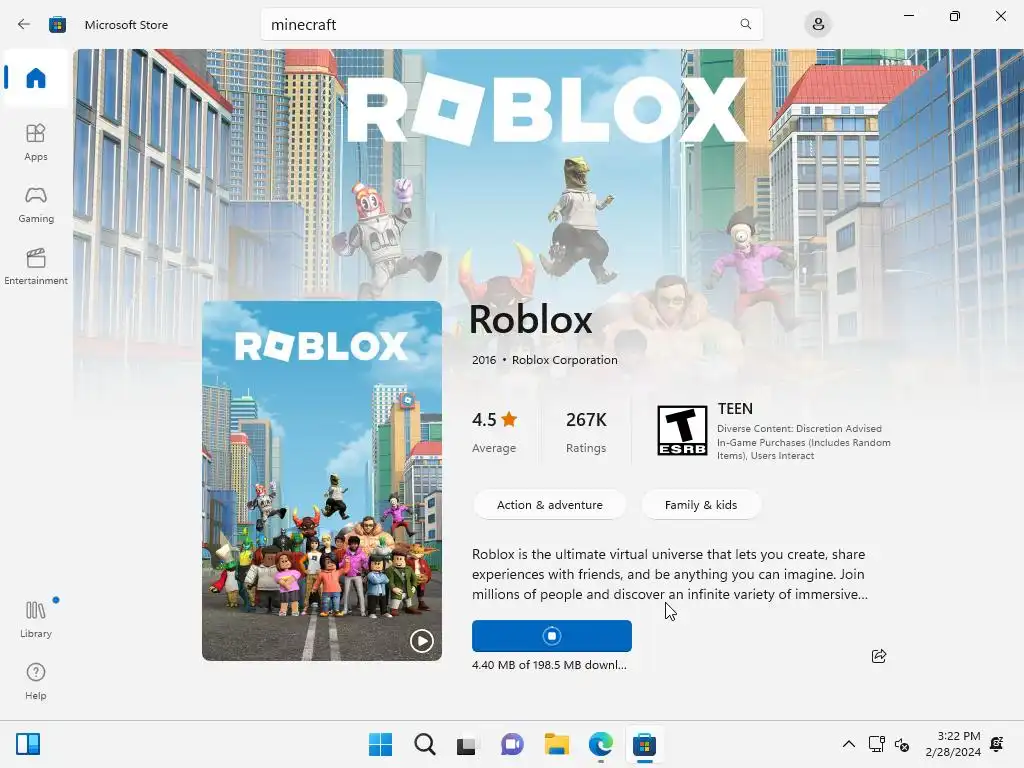The height and width of the screenshot is (768, 1024).
Task: Click the TEEN rating label
Action: pyautogui.click(x=735, y=409)
